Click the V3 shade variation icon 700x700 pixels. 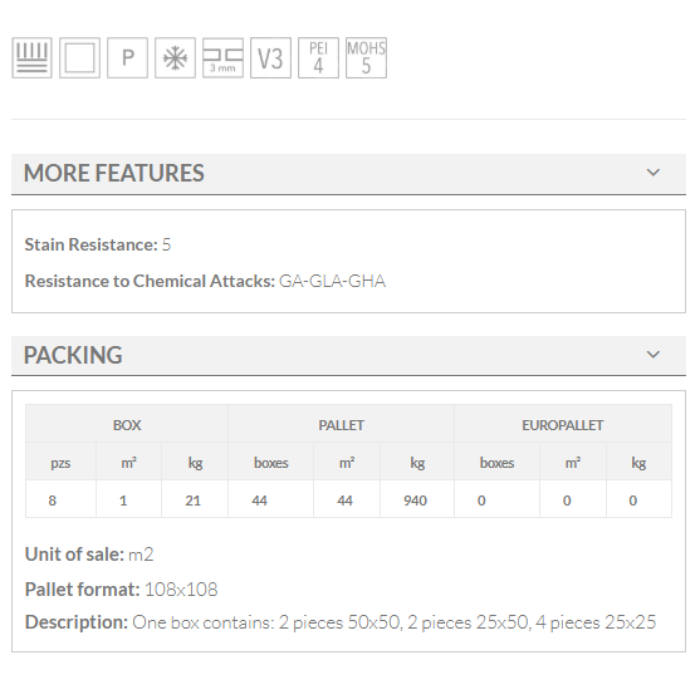point(270,58)
